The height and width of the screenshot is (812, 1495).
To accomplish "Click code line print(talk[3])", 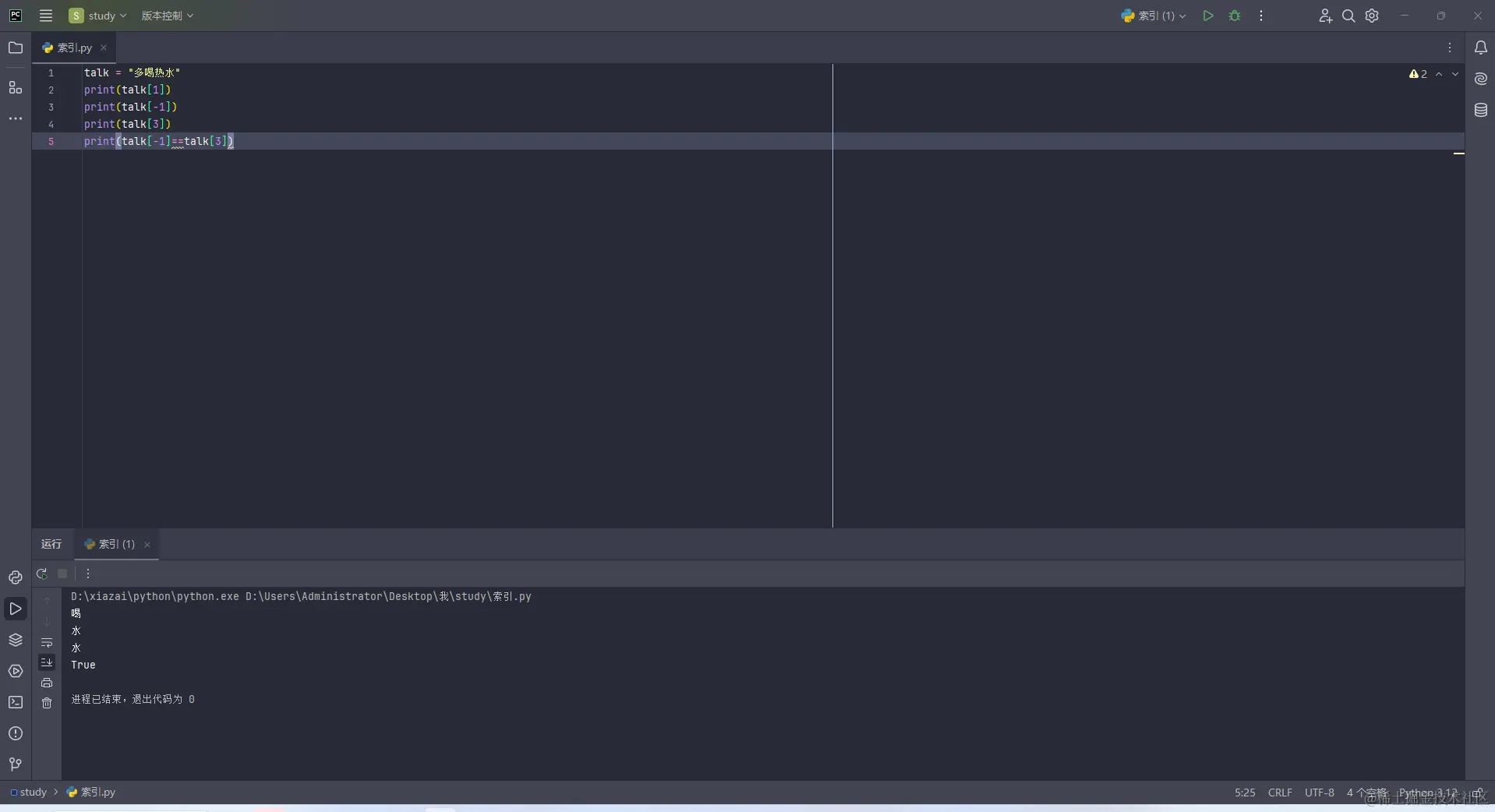I will pyautogui.click(x=127, y=124).
